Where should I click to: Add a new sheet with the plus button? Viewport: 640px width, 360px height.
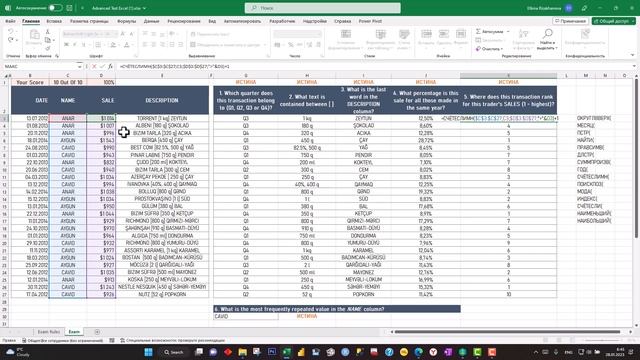tap(97, 332)
